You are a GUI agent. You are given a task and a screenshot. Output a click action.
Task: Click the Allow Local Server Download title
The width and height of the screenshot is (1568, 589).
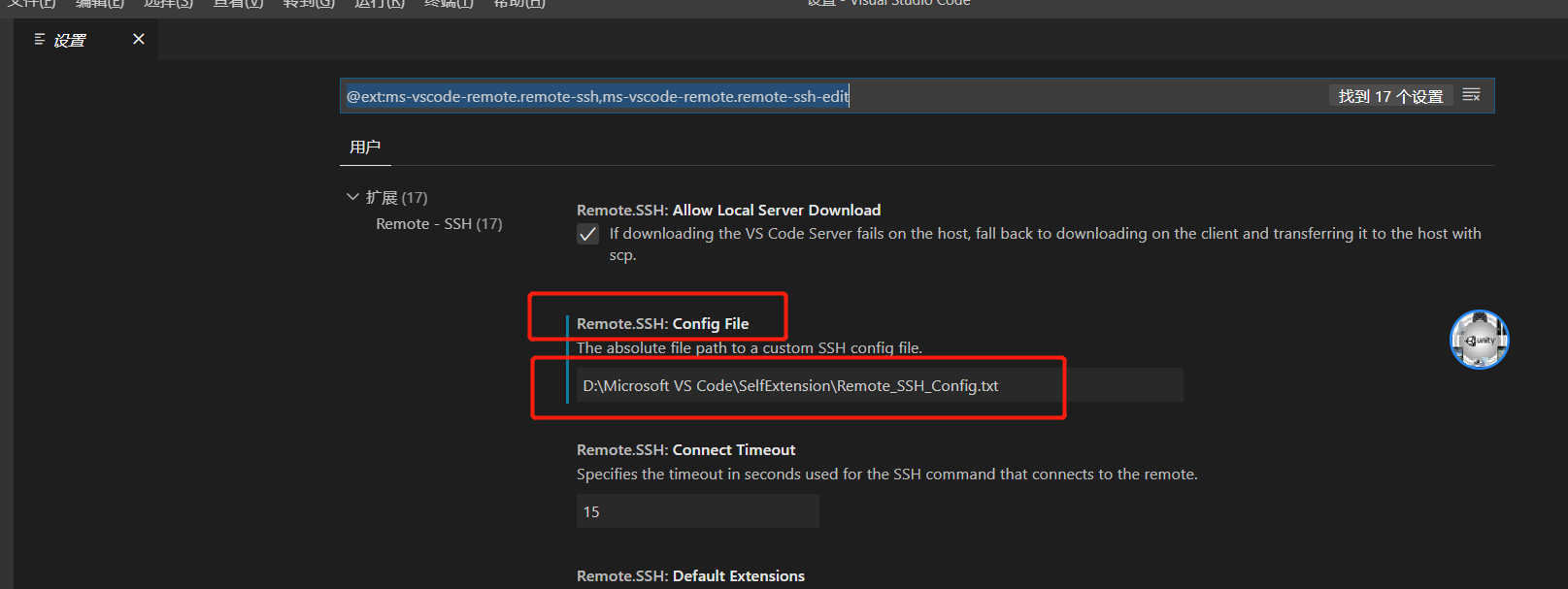tap(728, 210)
